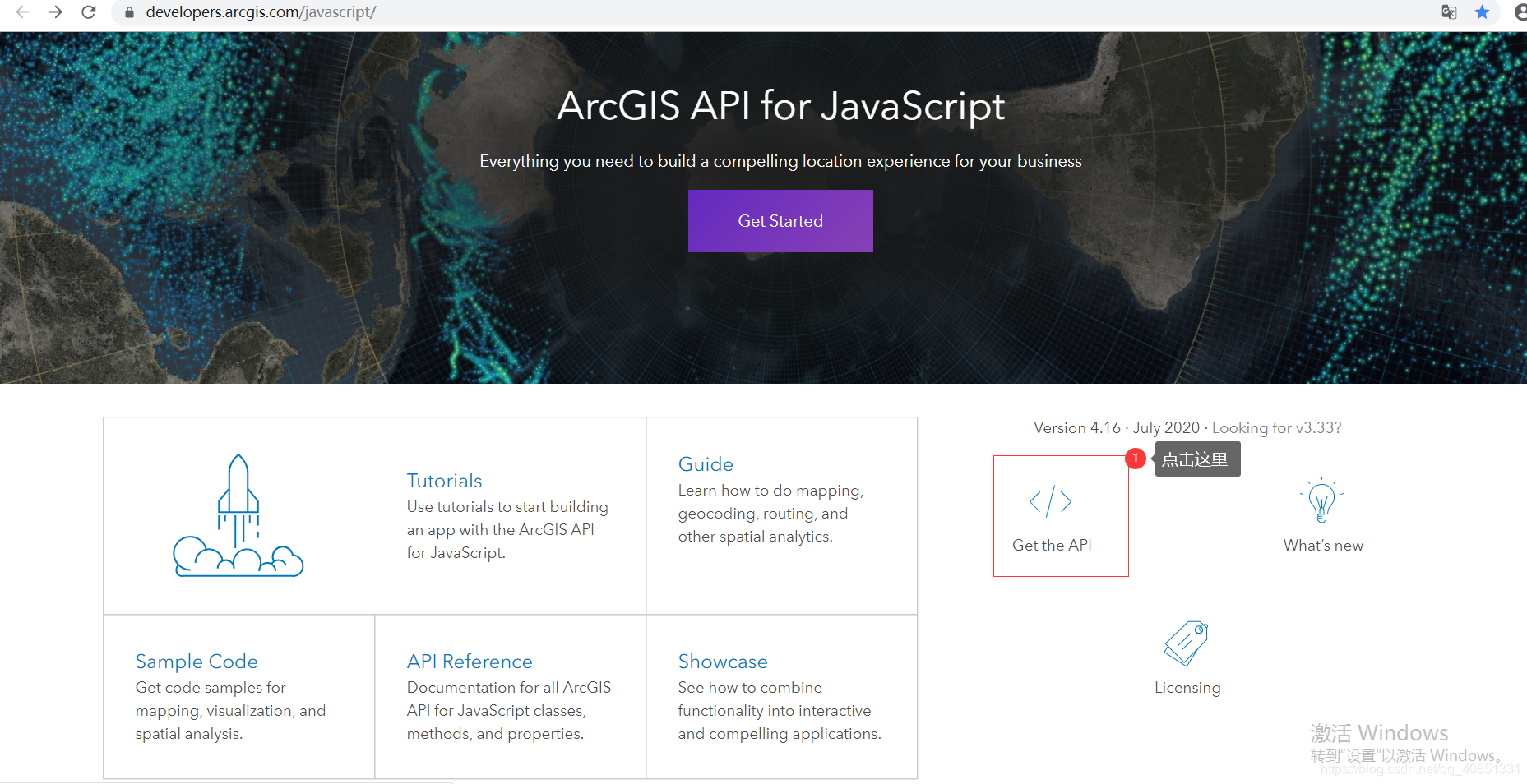Viewport: 1527px width, 784px height.
Task: Open the Showcase link
Action: point(723,662)
